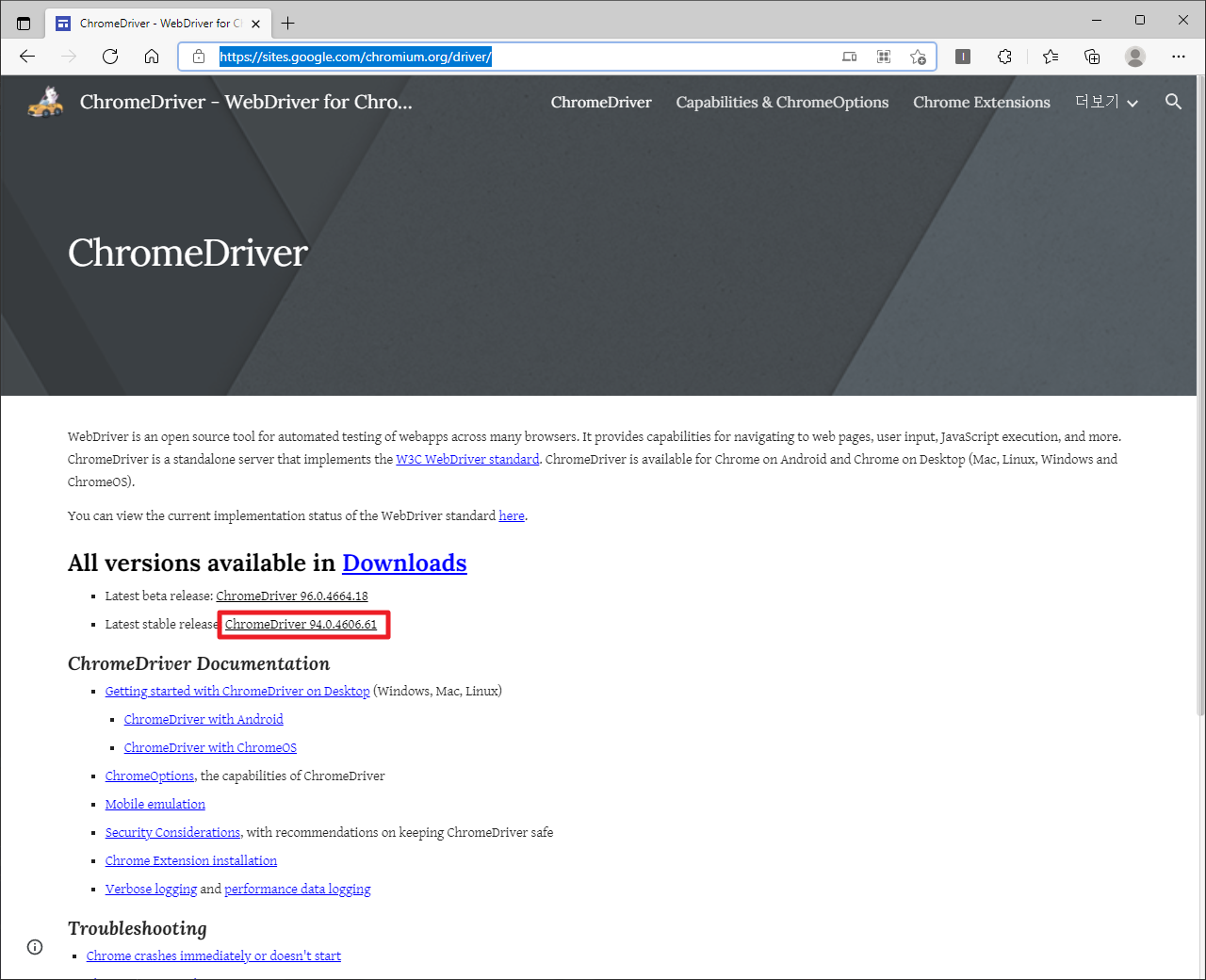Open ChromeDriver 96.0.4664.18 beta release
This screenshot has width=1206, height=980.
pyautogui.click(x=292, y=596)
